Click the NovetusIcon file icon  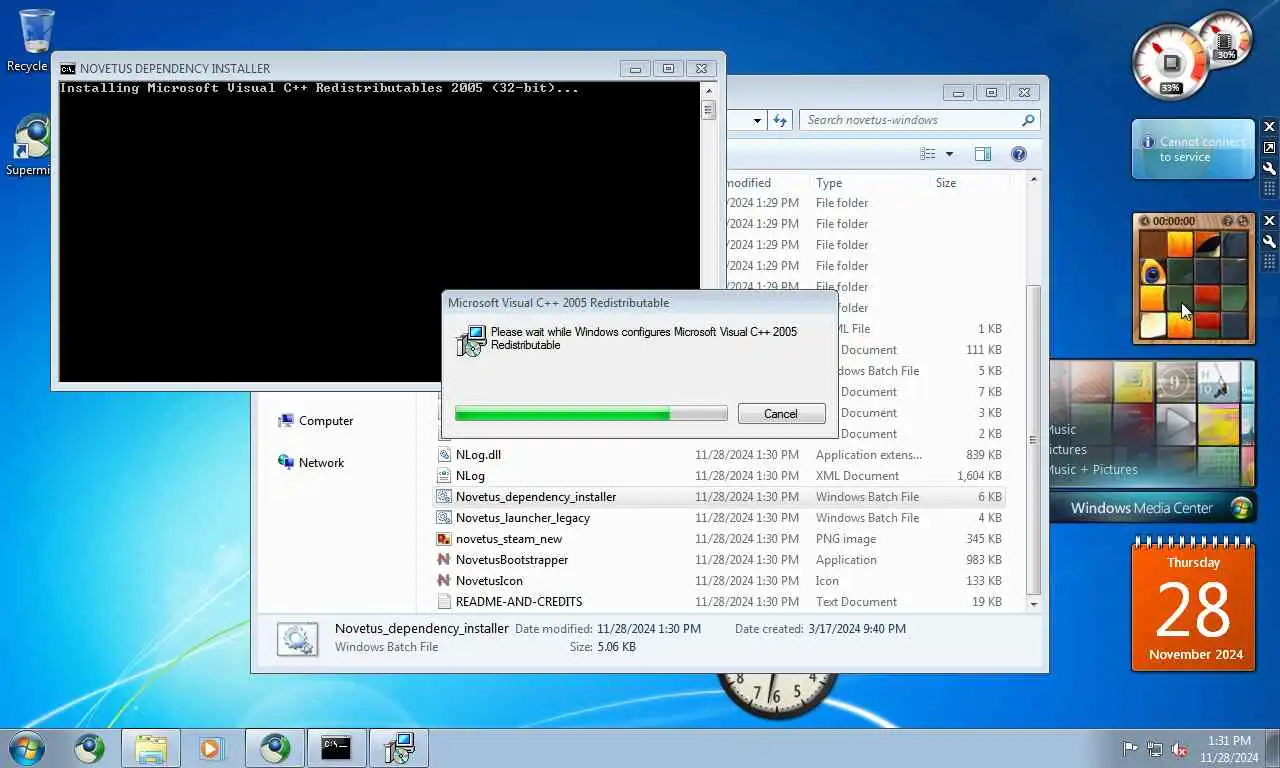(445, 581)
